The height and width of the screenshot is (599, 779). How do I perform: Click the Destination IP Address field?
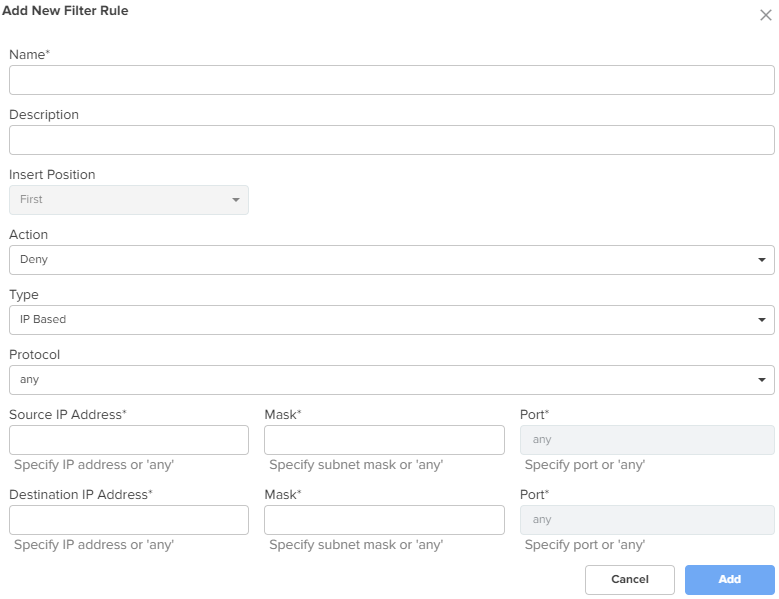click(x=129, y=520)
